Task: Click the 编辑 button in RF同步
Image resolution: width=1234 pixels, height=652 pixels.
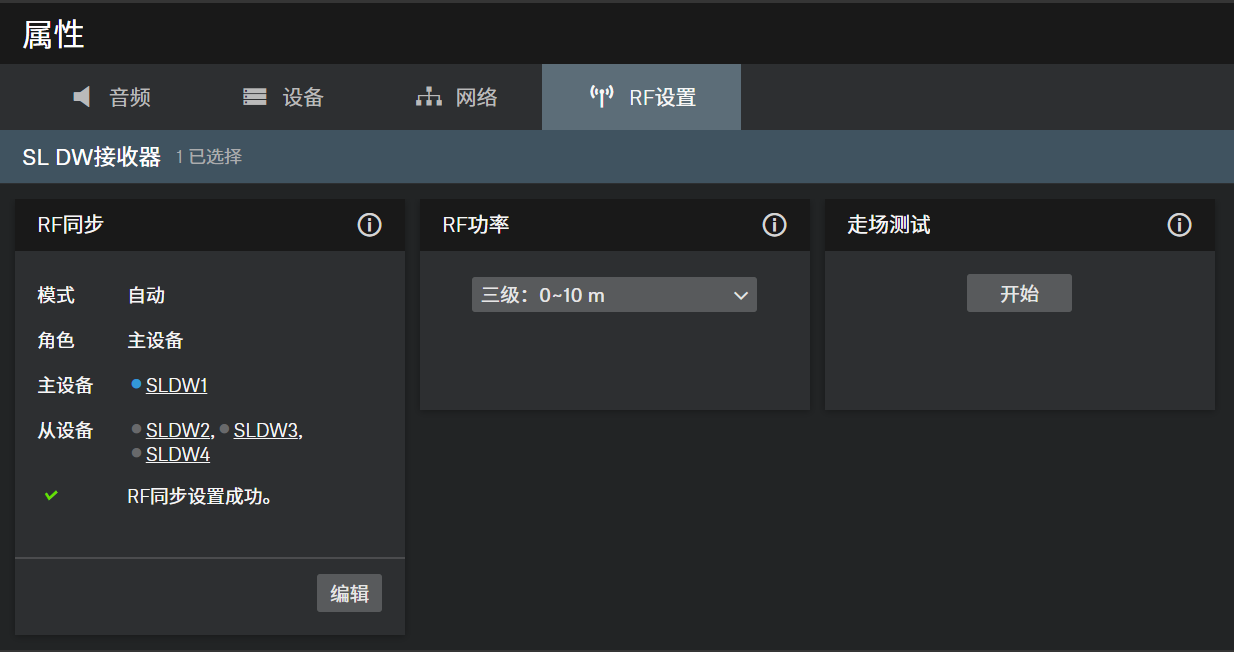Action: pos(349,593)
